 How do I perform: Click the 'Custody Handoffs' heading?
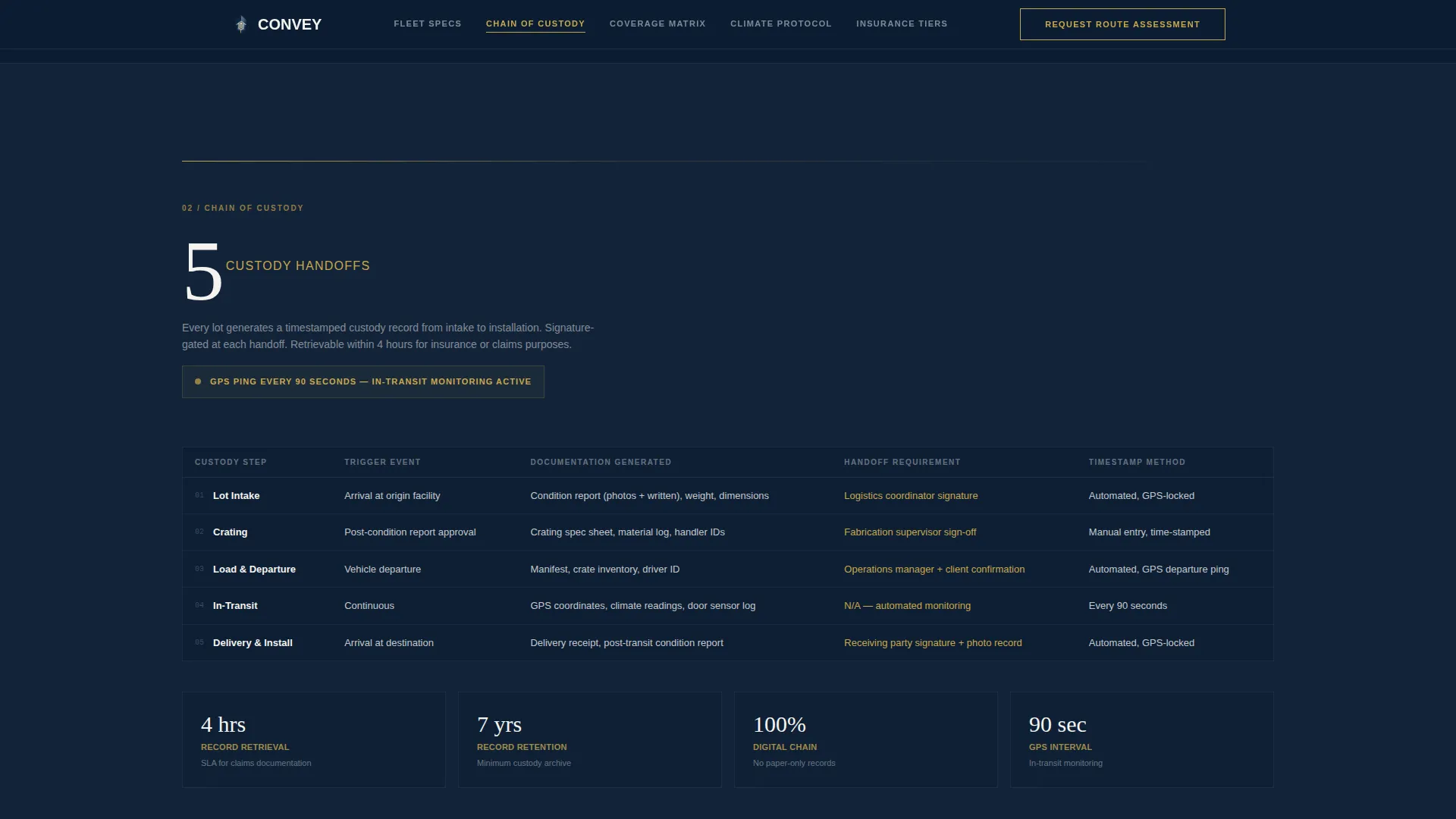298,266
